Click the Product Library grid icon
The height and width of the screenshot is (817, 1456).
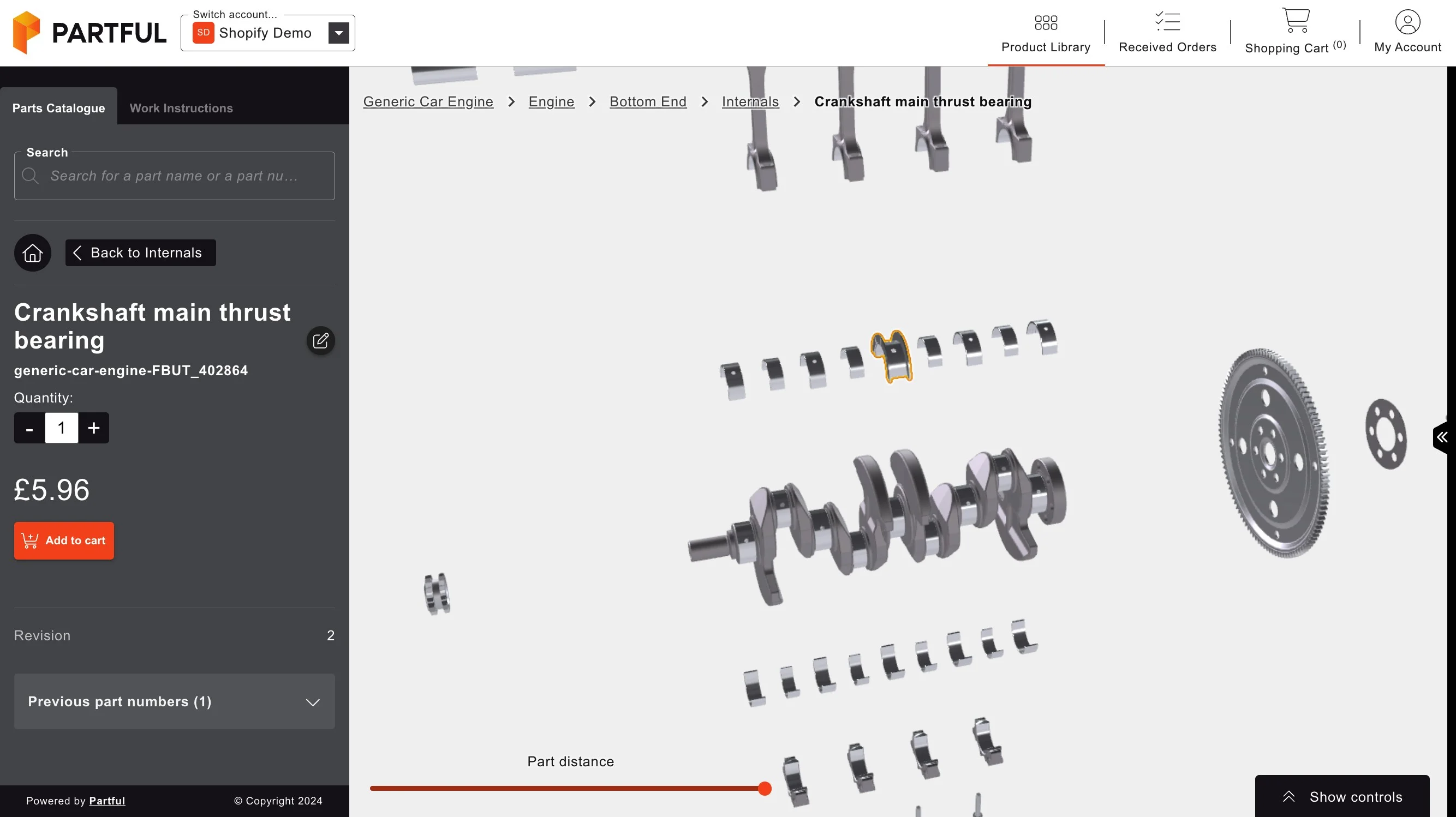1046,22
